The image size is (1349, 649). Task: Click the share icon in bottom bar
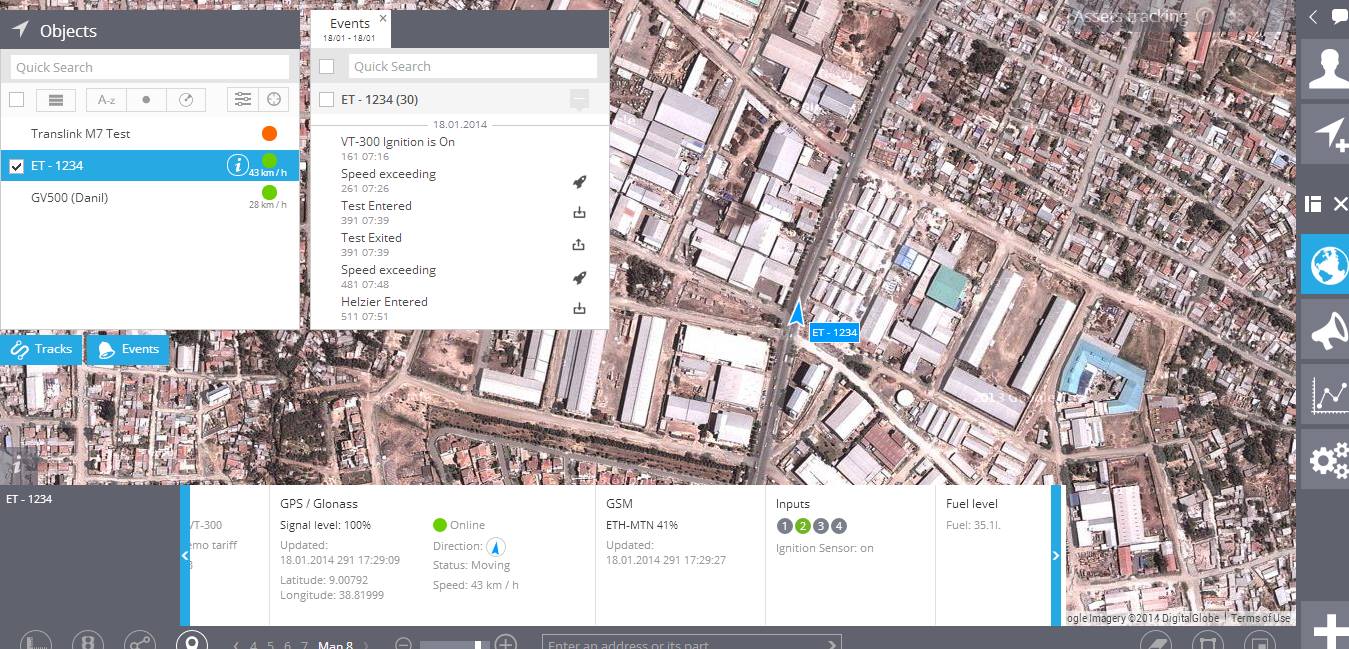(140, 640)
